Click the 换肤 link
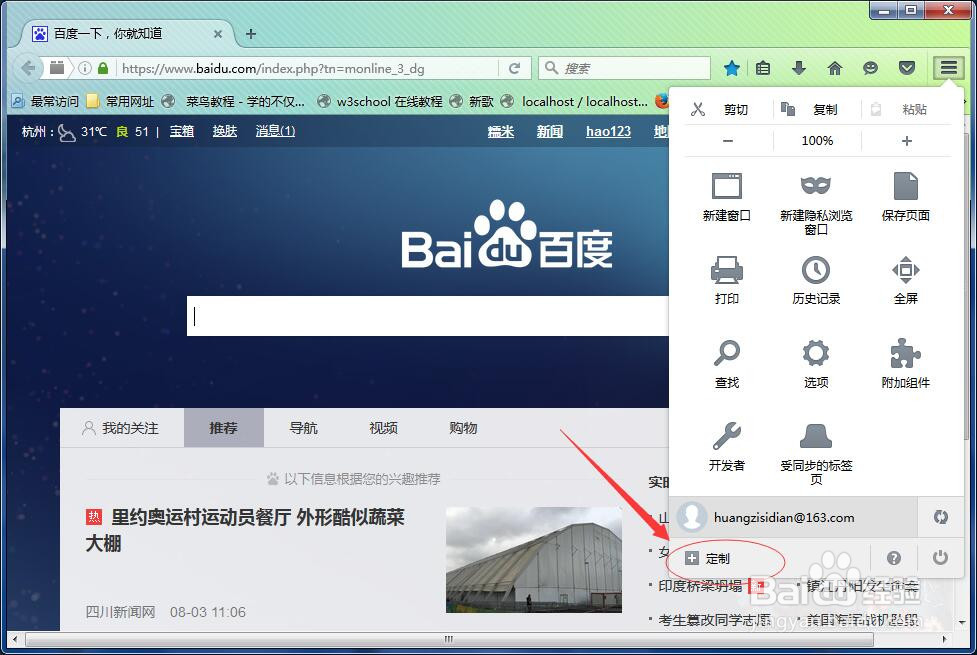 pos(225,131)
